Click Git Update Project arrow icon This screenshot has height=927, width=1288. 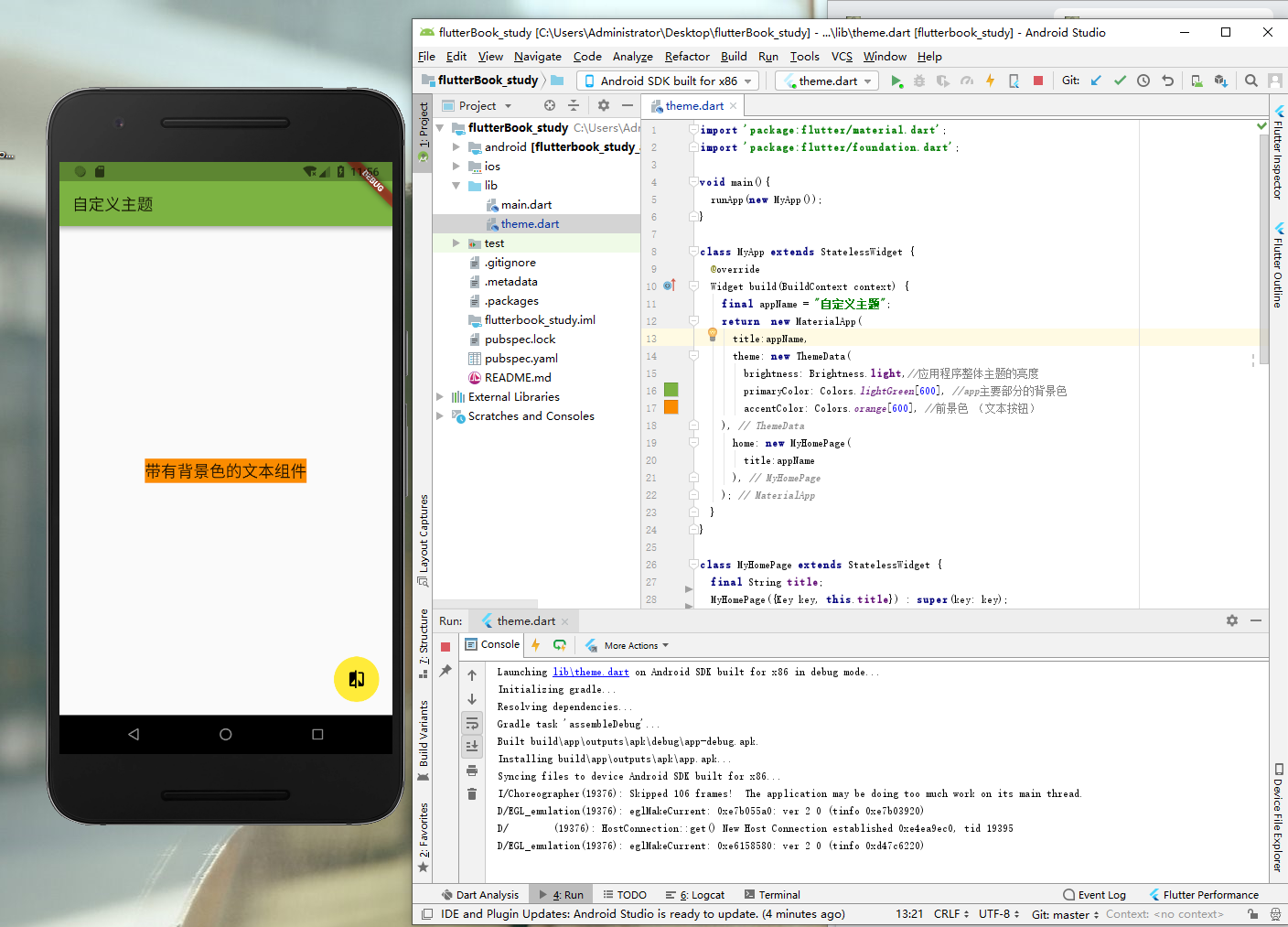pos(1096,81)
